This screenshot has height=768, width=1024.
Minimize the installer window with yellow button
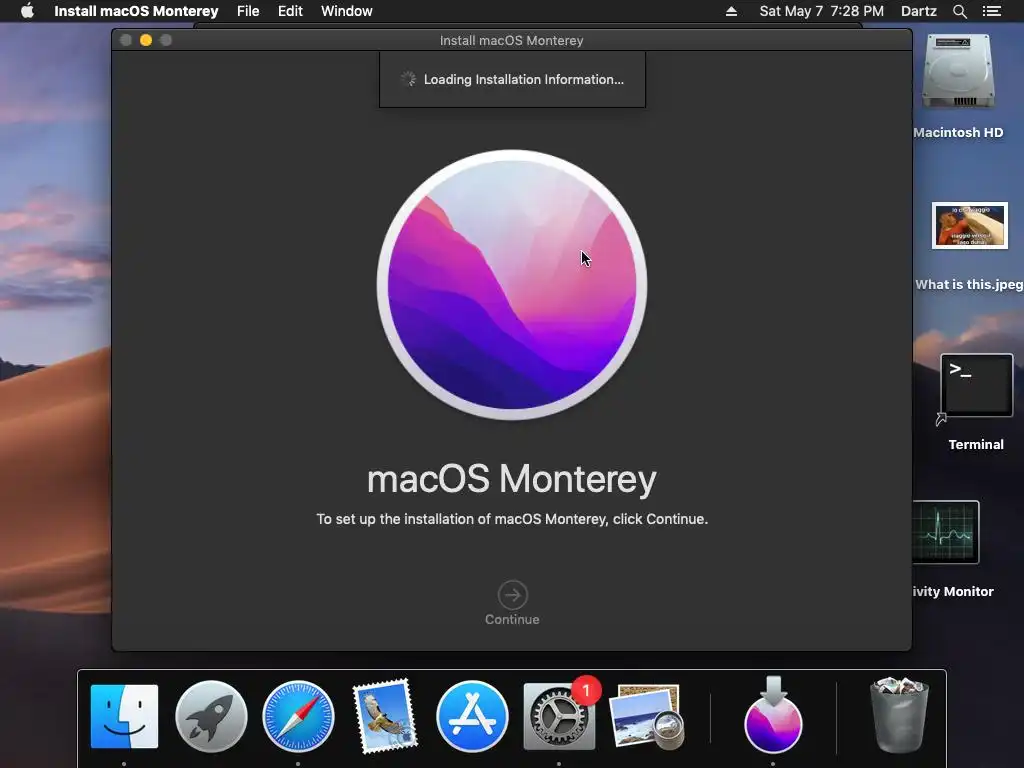146,40
